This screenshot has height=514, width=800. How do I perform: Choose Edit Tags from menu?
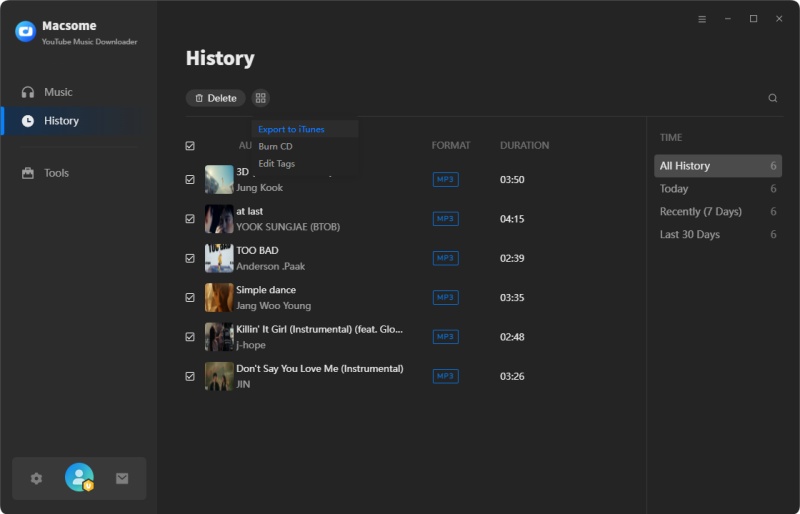tap(305, 164)
